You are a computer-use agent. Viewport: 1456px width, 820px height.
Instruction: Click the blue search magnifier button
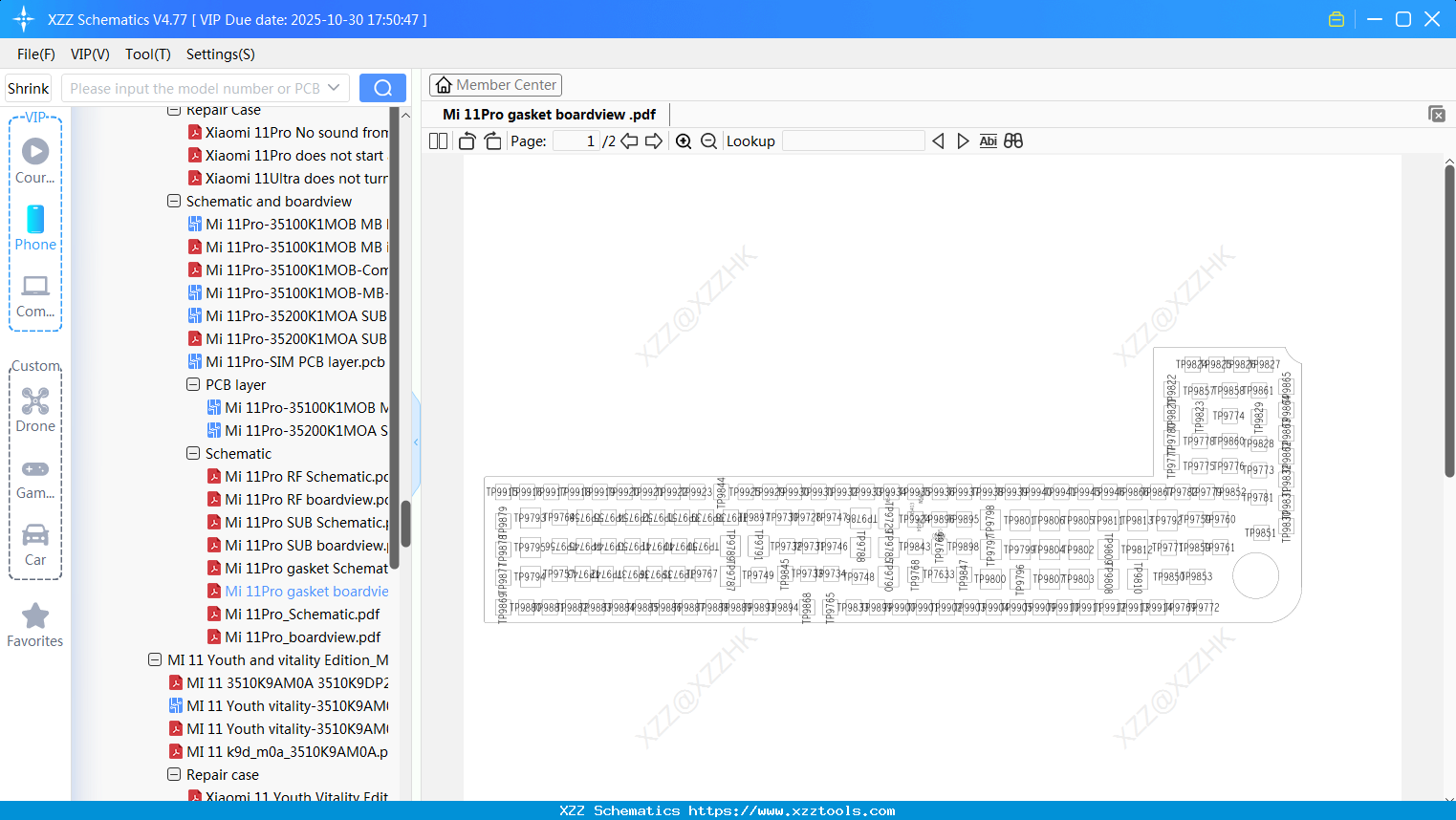[382, 87]
